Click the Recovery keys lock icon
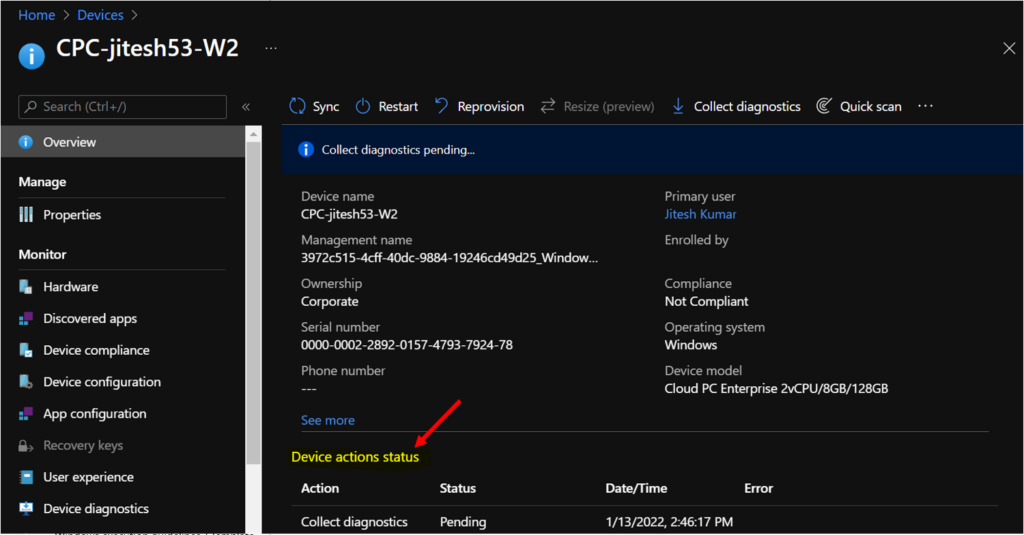Image resolution: width=1024 pixels, height=535 pixels. click(26, 446)
